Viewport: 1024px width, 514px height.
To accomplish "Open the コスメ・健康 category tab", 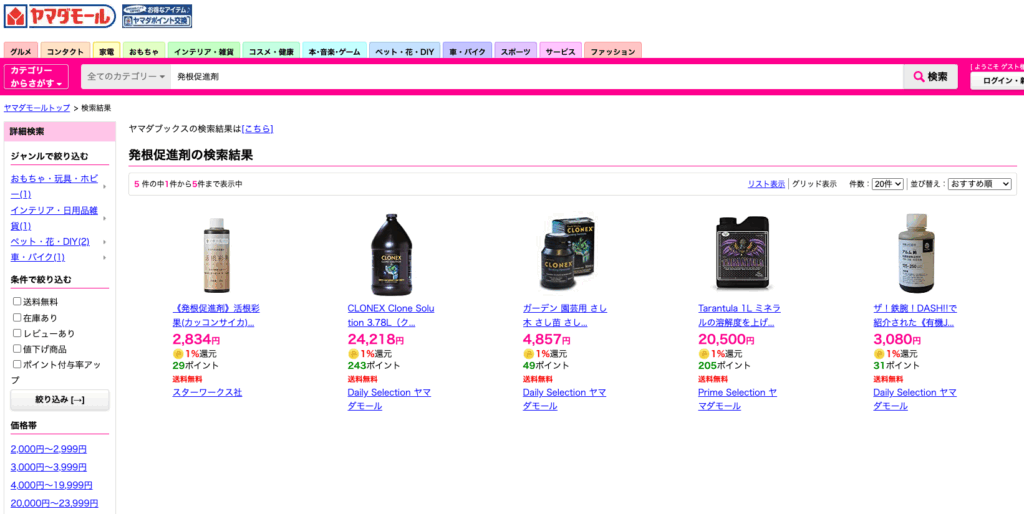I will point(271,51).
